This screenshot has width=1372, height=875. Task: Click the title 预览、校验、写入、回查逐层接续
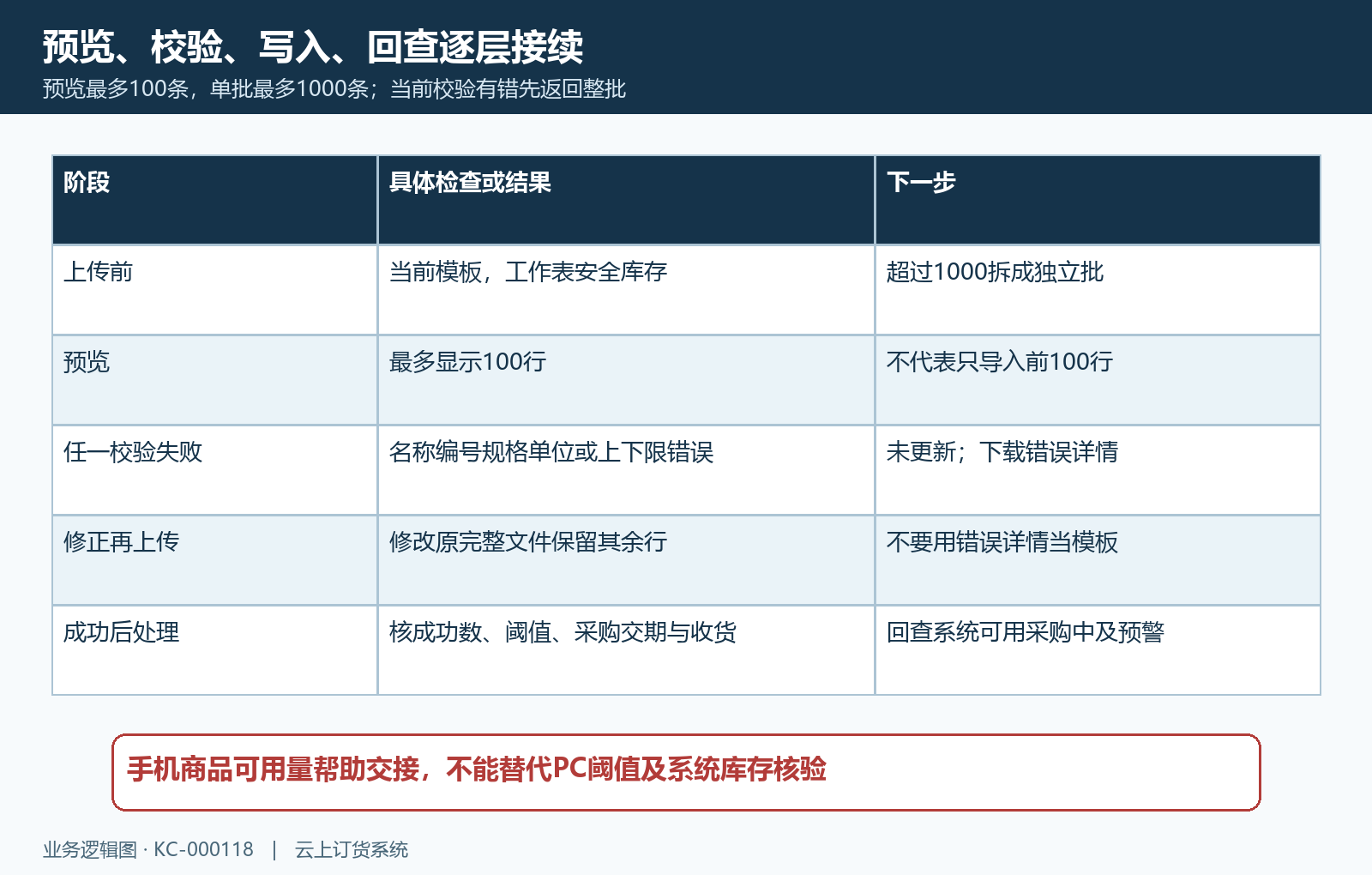click(x=313, y=47)
